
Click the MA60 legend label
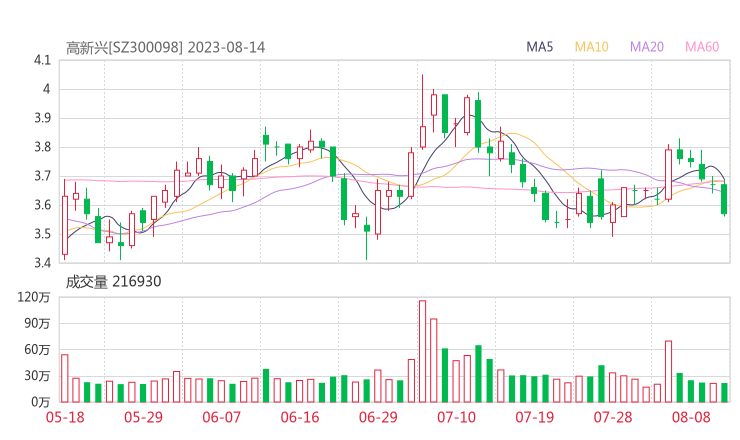702,47
